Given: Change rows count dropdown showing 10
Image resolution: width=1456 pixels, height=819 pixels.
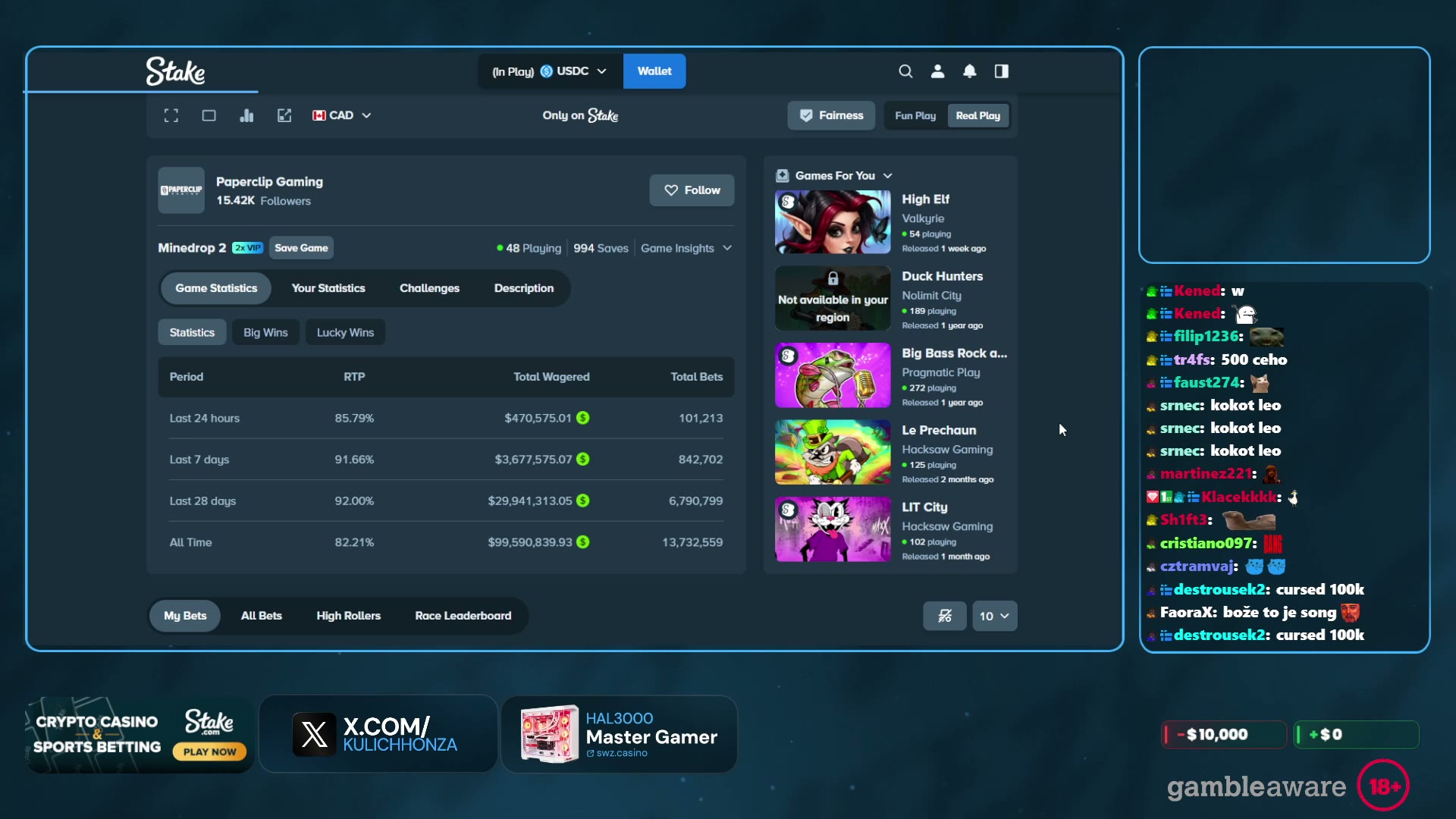Looking at the screenshot, I should (995, 616).
